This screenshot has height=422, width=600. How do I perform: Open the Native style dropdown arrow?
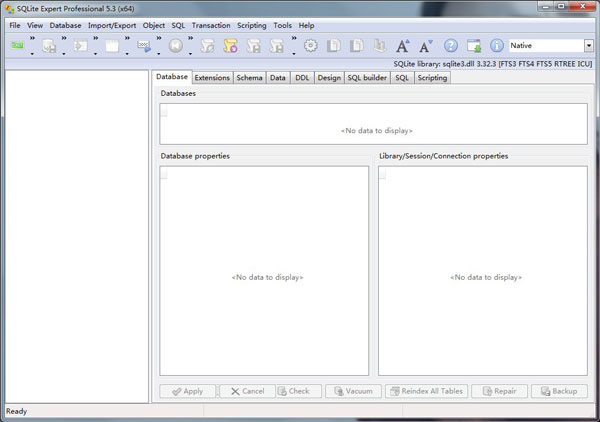pos(589,46)
